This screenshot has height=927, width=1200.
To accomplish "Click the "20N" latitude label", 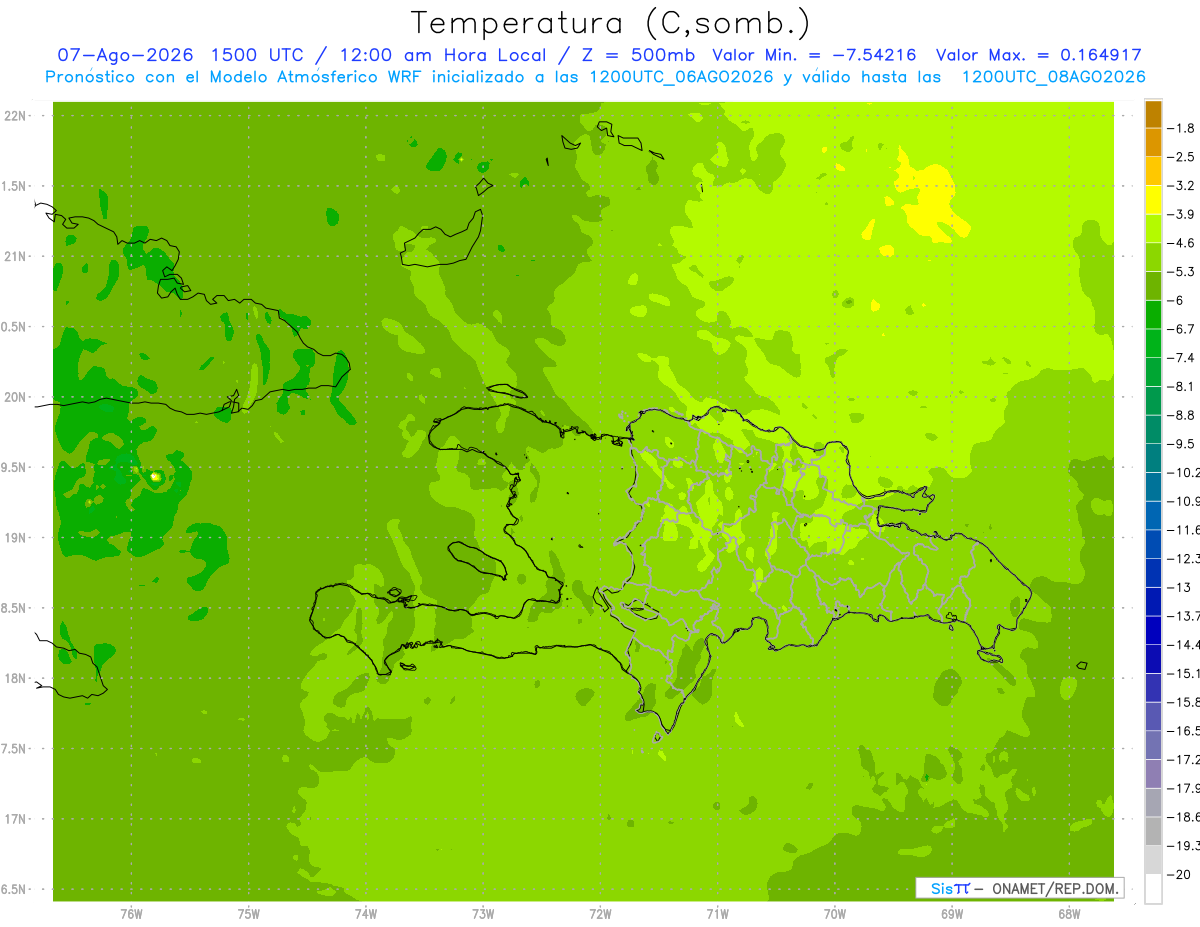I will point(16,397).
